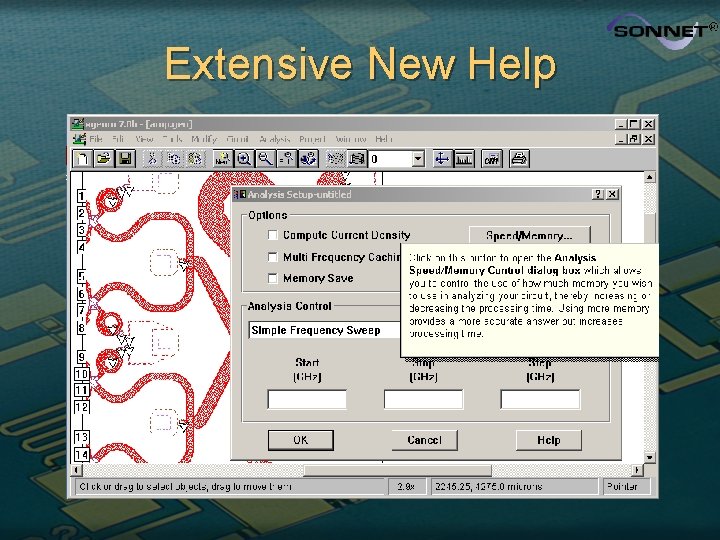This screenshot has width=720, height=540.
Task: Open the Tools menu
Action: [172, 139]
